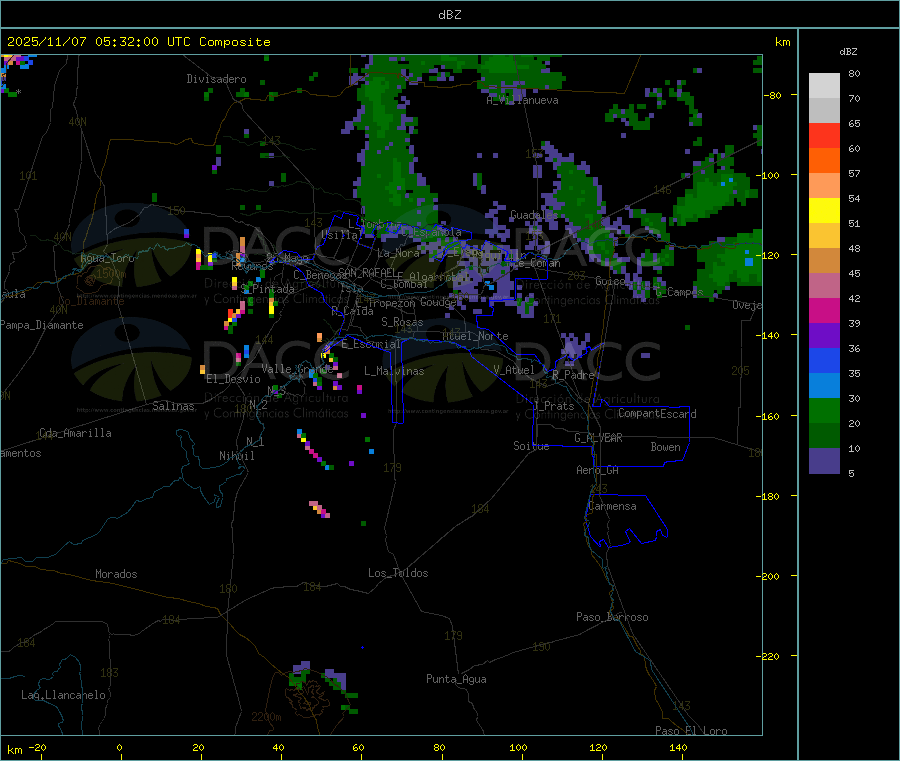Click the 'Soitue' map label
The width and height of the screenshot is (900, 761).
[531, 446]
